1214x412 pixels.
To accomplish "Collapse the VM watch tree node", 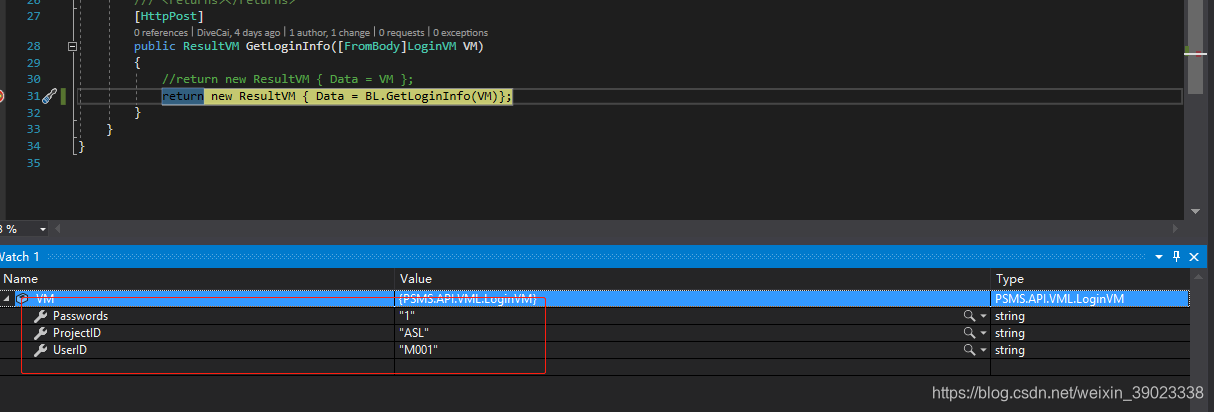I will click(x=7, y=298).
